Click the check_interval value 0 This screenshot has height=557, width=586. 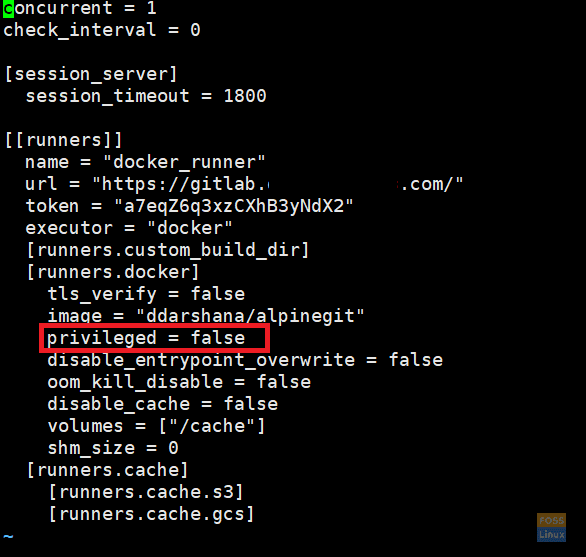(x=195, y=30)
